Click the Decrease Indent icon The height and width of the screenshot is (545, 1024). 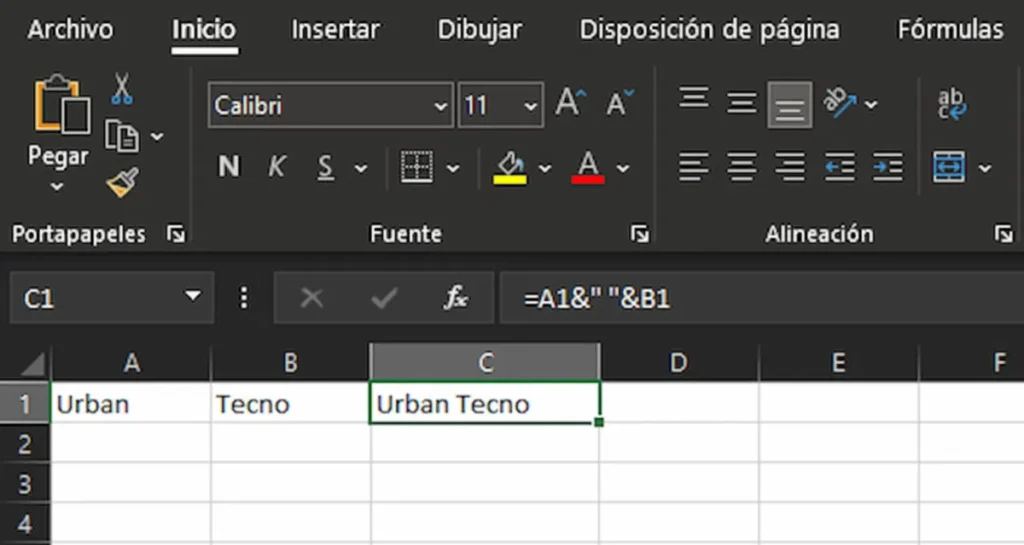click(x=840, y=167)
